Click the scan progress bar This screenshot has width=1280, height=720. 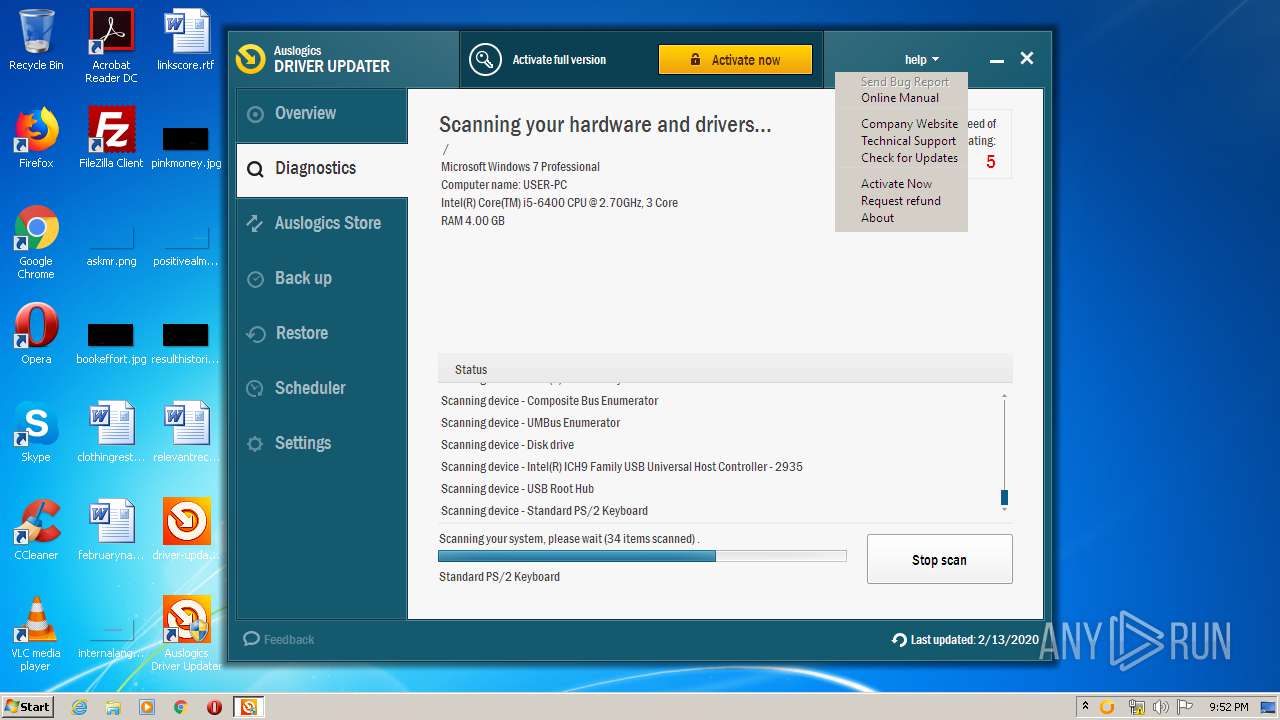[642, 556]
